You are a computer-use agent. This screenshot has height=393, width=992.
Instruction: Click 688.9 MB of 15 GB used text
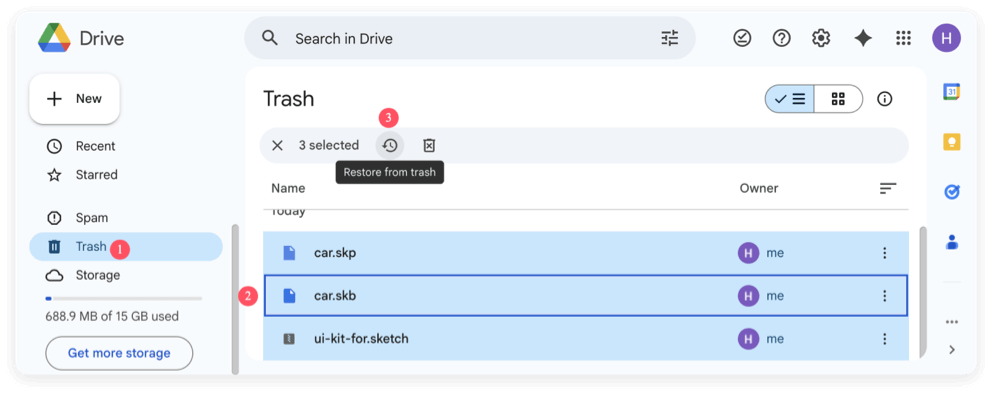[112, 316]
